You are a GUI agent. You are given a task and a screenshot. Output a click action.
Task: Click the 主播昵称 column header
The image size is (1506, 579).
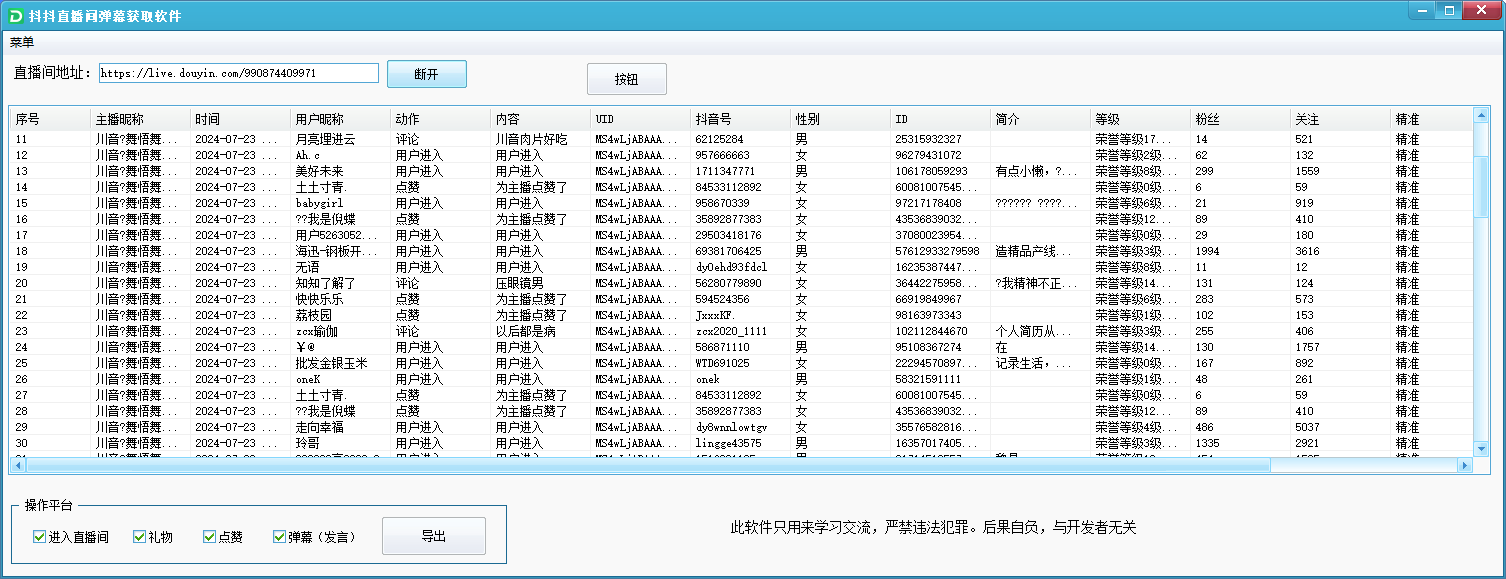tap(140, 119)
